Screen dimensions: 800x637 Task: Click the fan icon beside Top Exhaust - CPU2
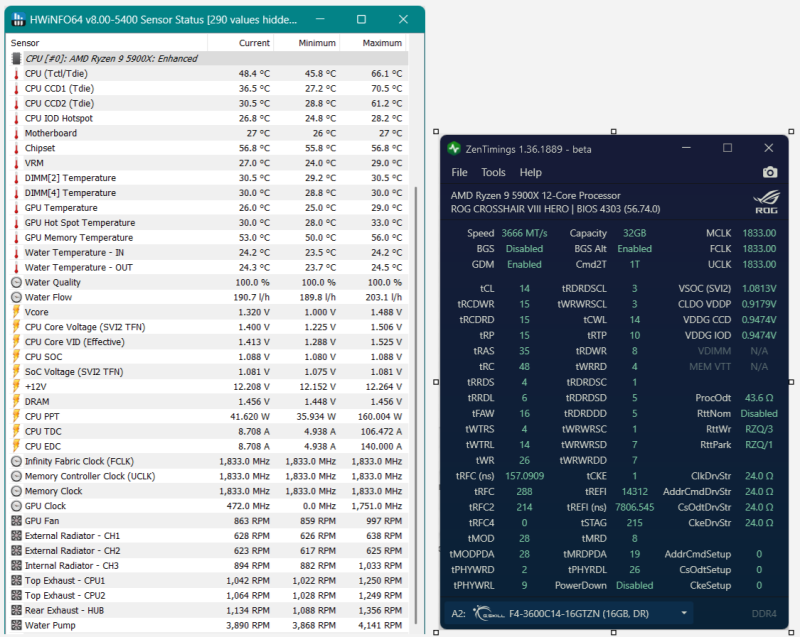point(16,596)
